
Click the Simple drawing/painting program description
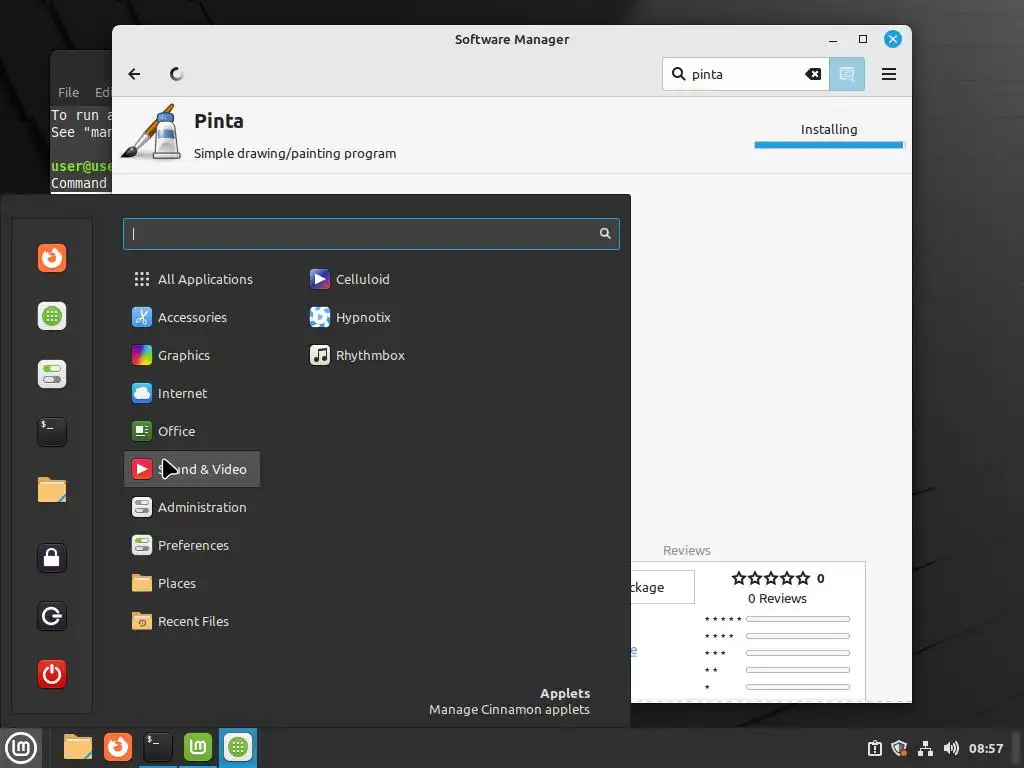[295, 153]
